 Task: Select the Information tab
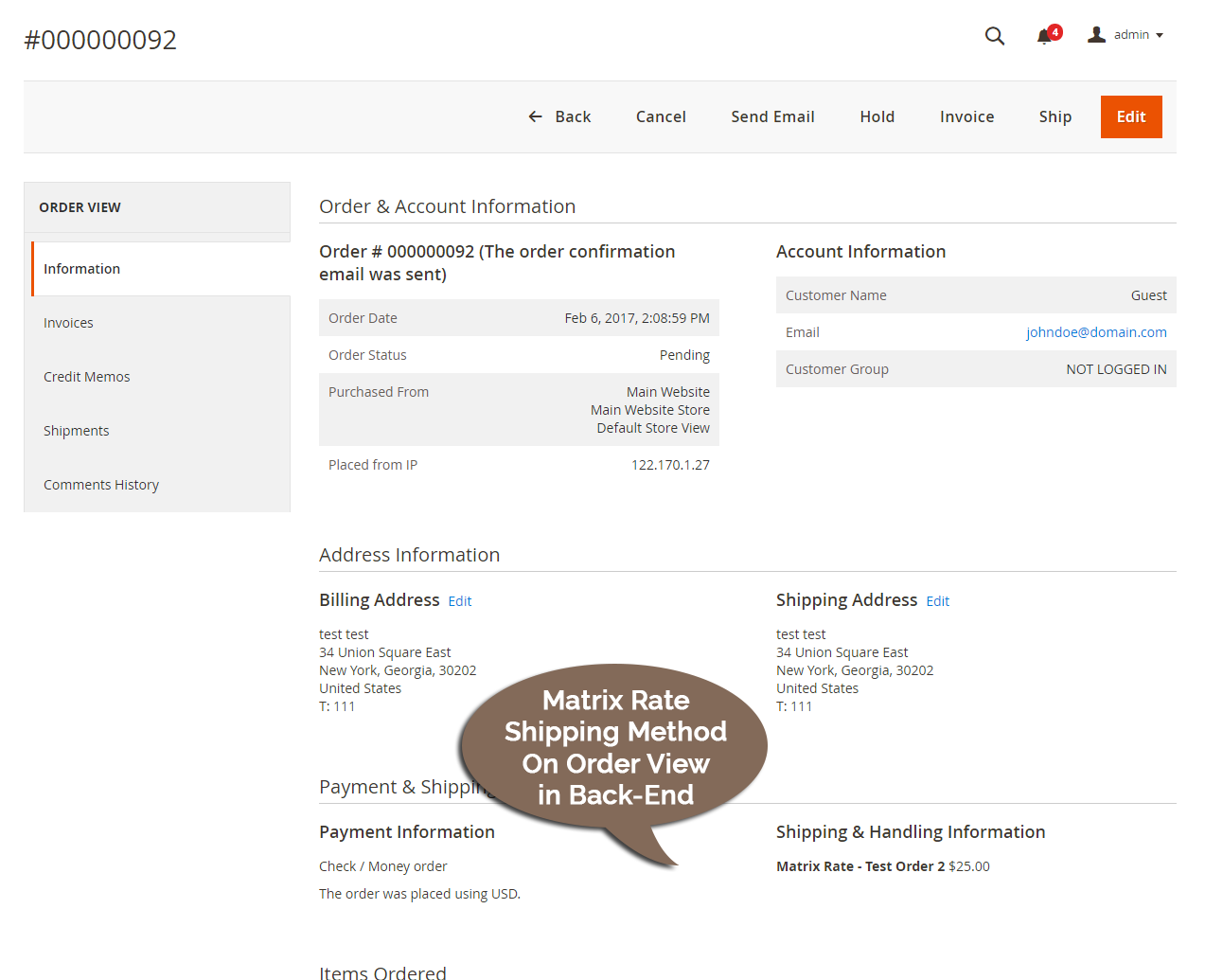[x=81, y=268]
